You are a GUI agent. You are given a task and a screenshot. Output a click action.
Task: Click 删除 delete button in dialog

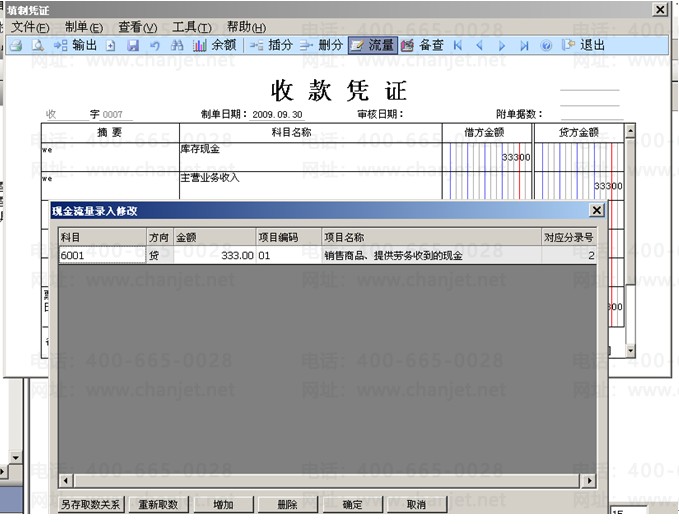click(288, 505)
